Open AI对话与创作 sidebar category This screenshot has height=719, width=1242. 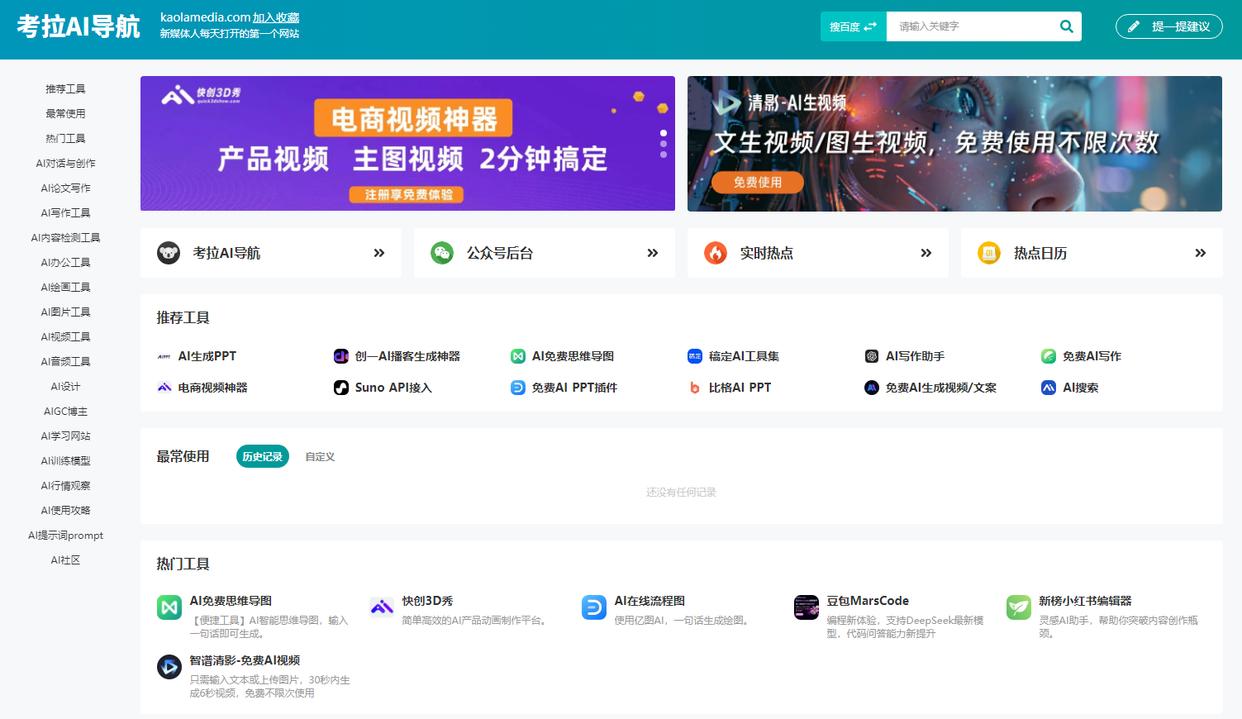coord(66,163)
